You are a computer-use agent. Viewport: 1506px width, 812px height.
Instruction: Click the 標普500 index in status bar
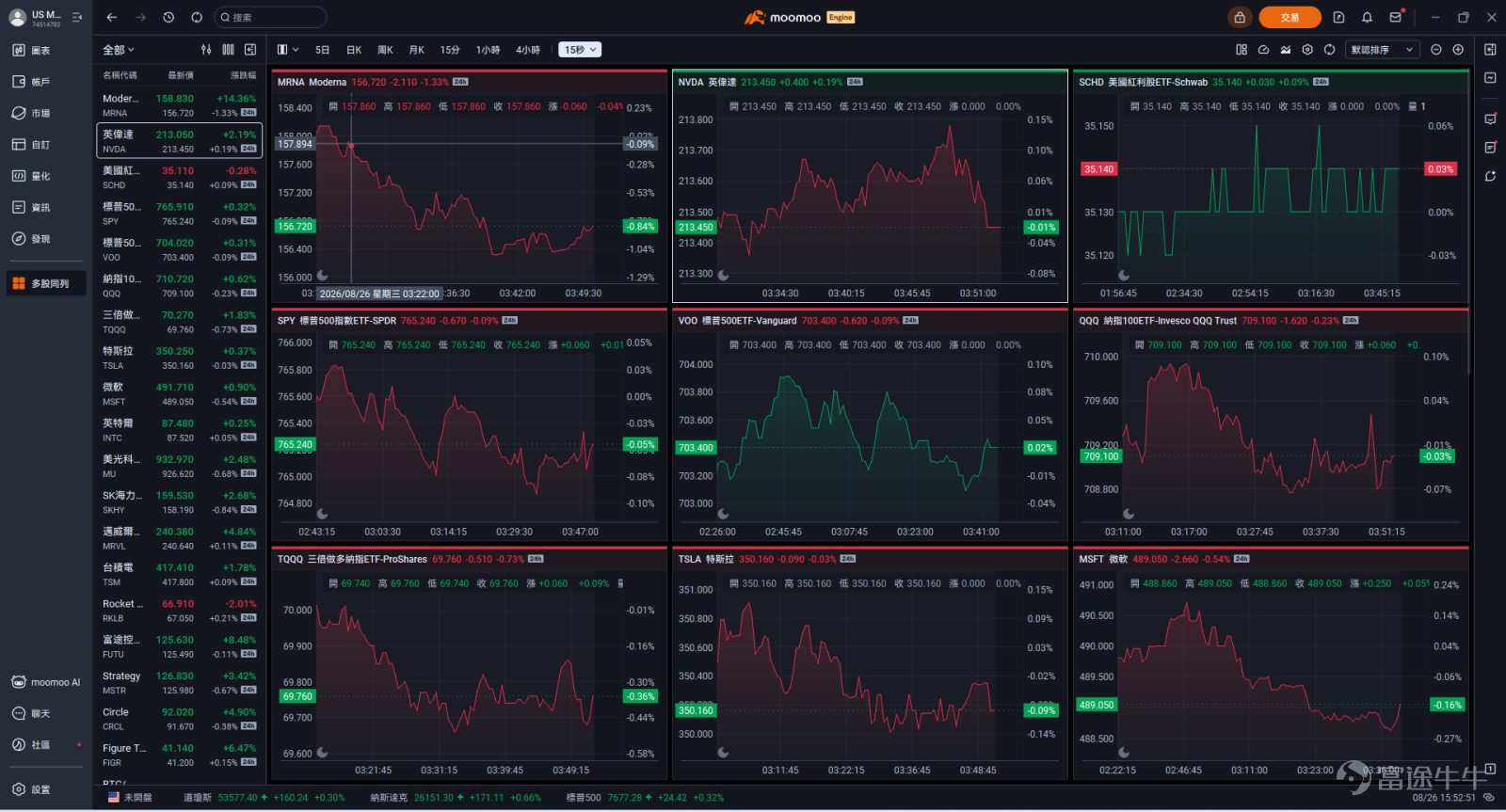coord(645,798)
